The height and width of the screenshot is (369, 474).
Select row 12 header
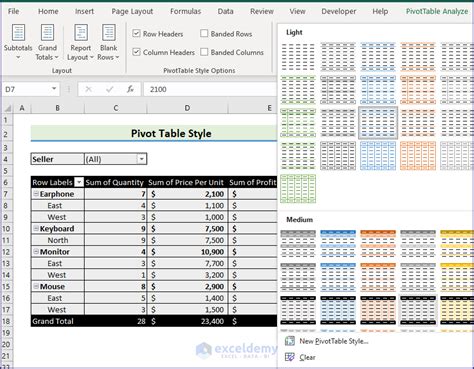click(x=6, y=252)
